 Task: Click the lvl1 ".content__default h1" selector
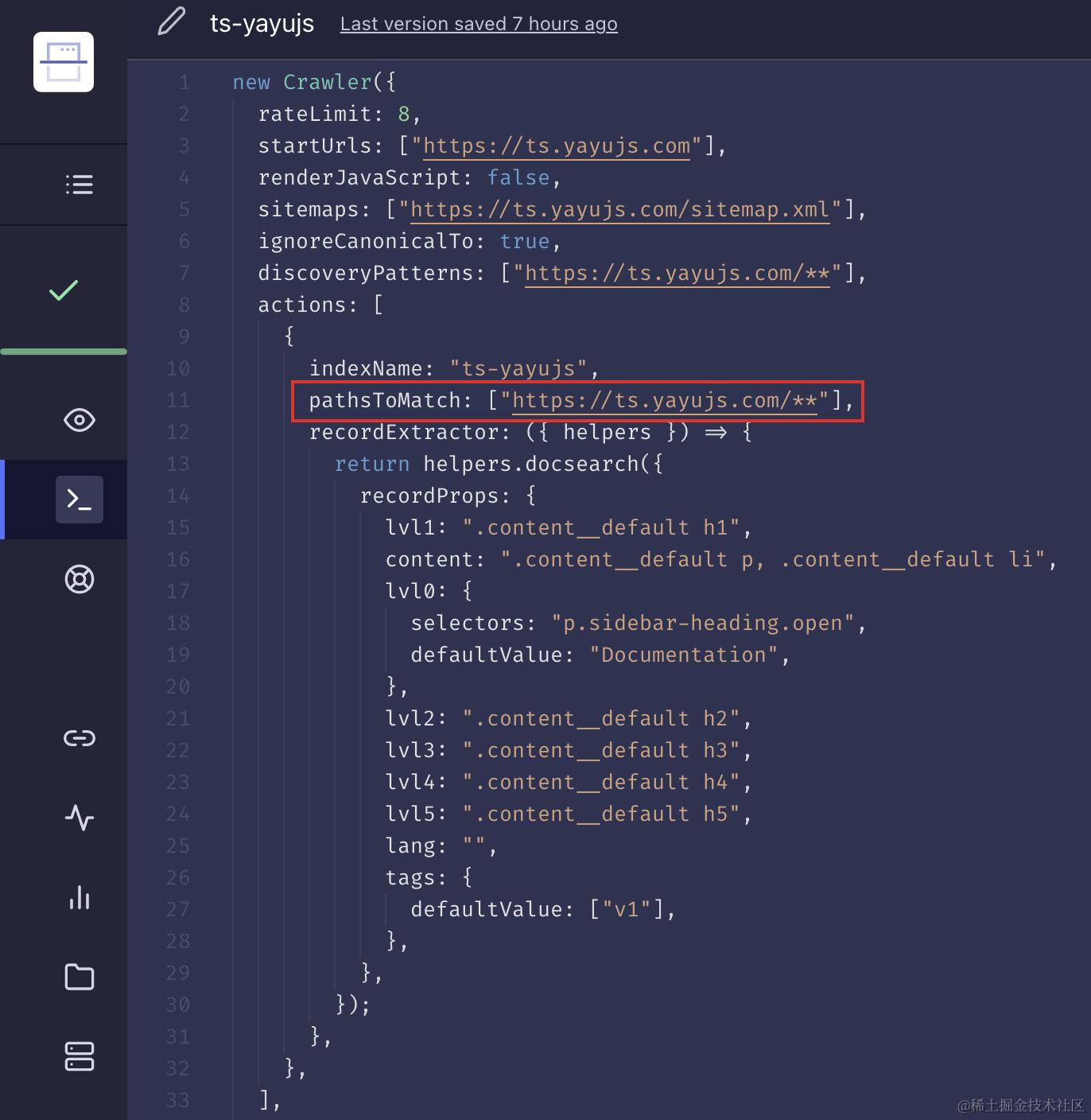(x=601, y=527)
